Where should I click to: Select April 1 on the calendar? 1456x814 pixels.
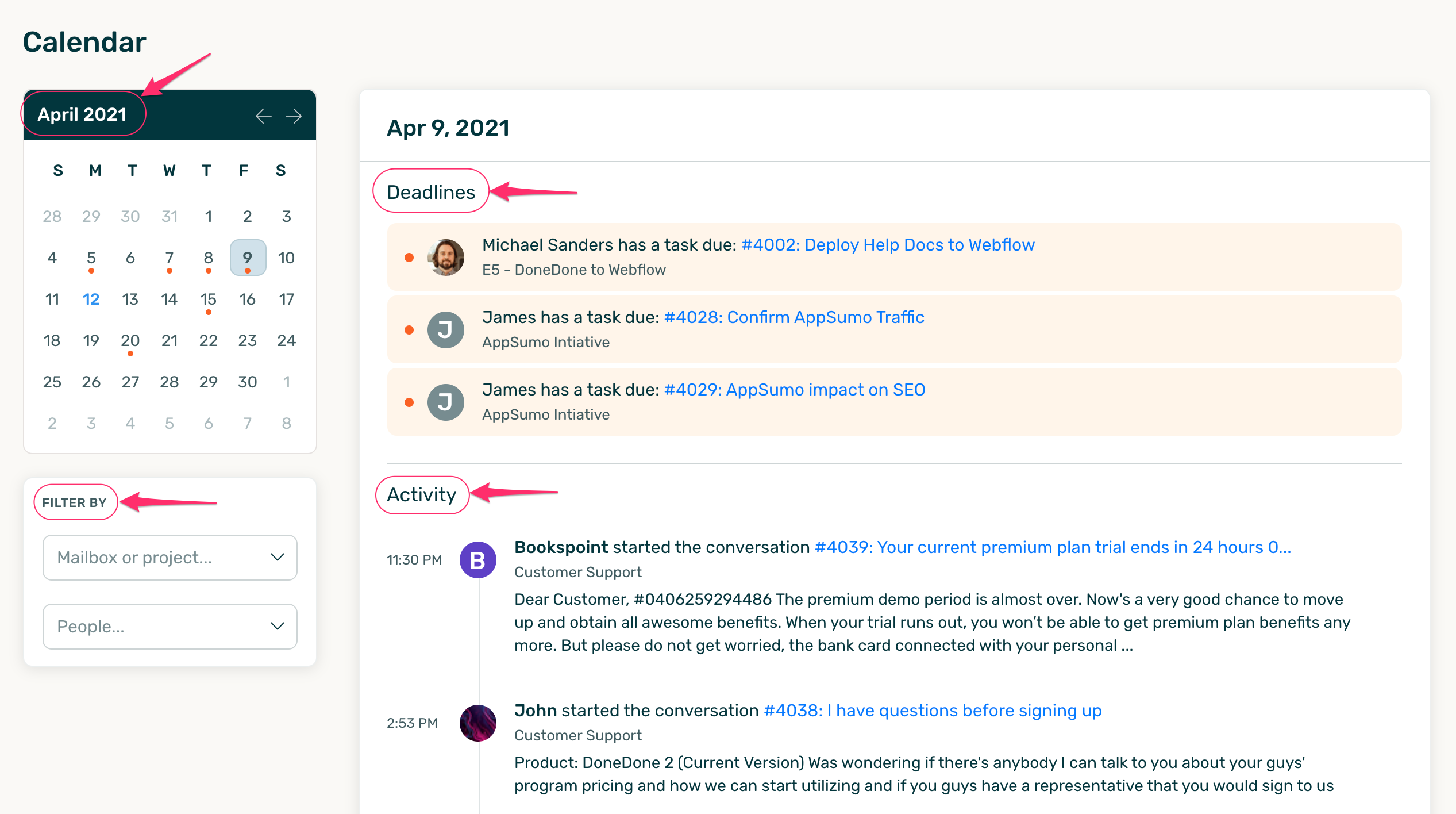coord(208,216)
